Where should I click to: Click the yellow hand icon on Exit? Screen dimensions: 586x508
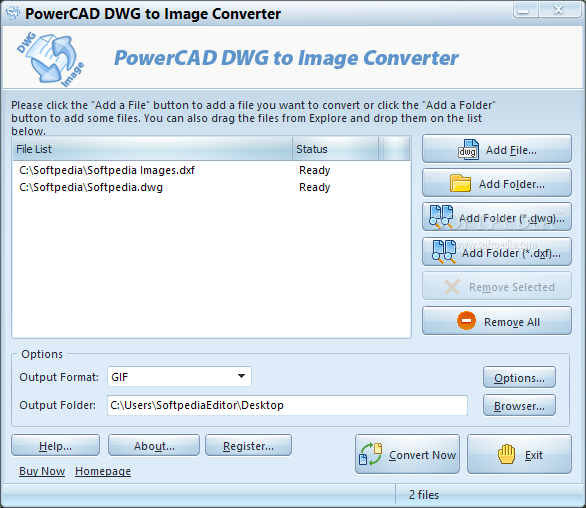(506, 454)
